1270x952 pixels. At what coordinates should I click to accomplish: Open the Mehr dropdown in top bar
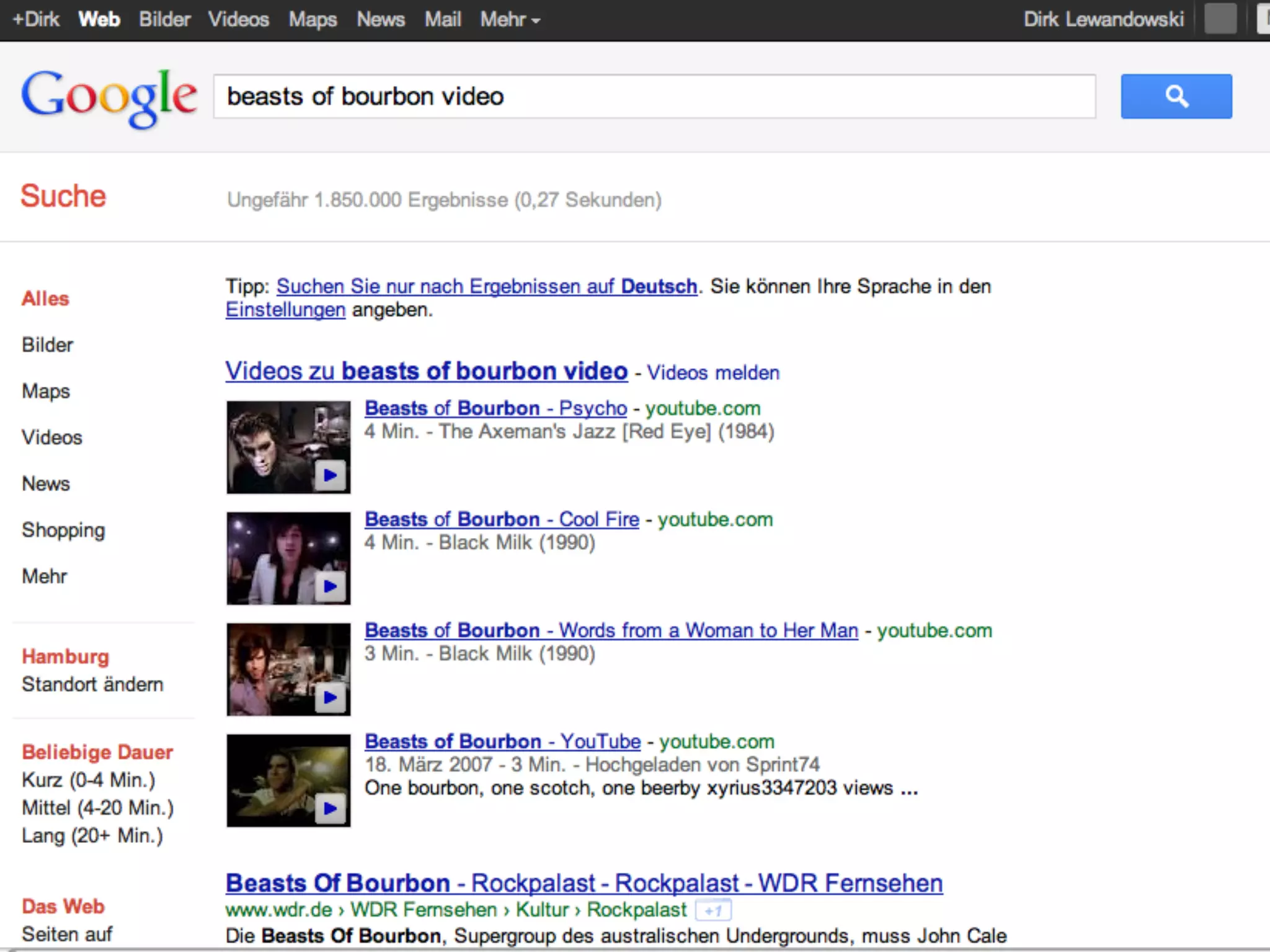click(x=510, y=20)
